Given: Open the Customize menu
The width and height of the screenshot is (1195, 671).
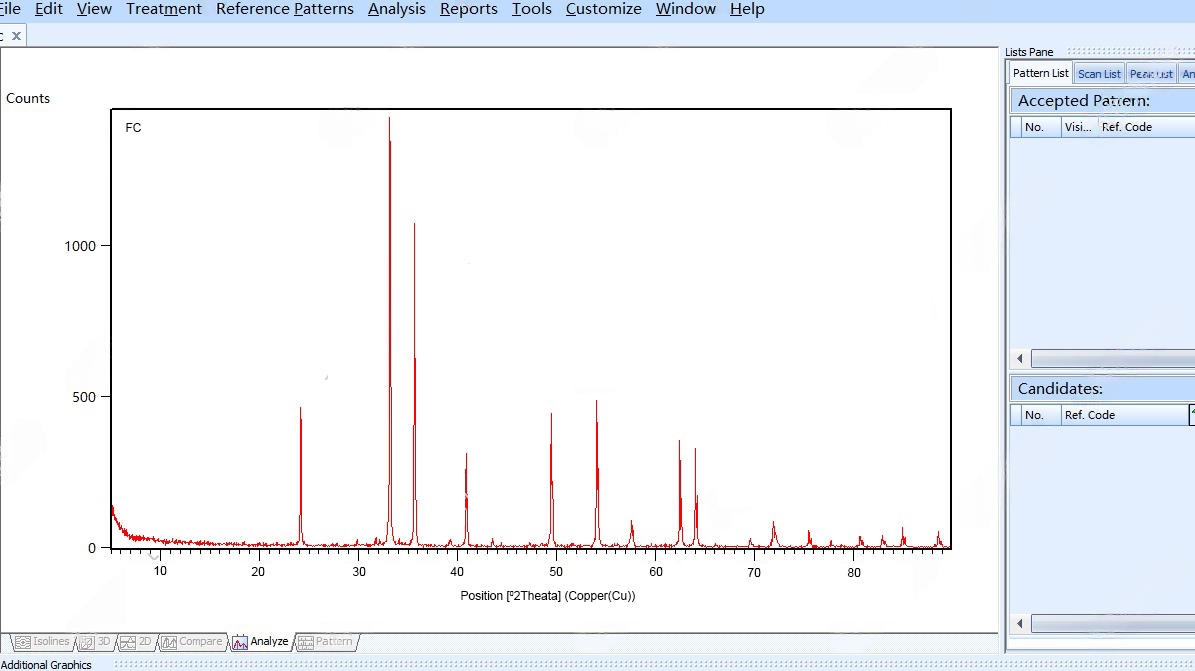Looking at the screenshot, I should click(x=603, y=9).
